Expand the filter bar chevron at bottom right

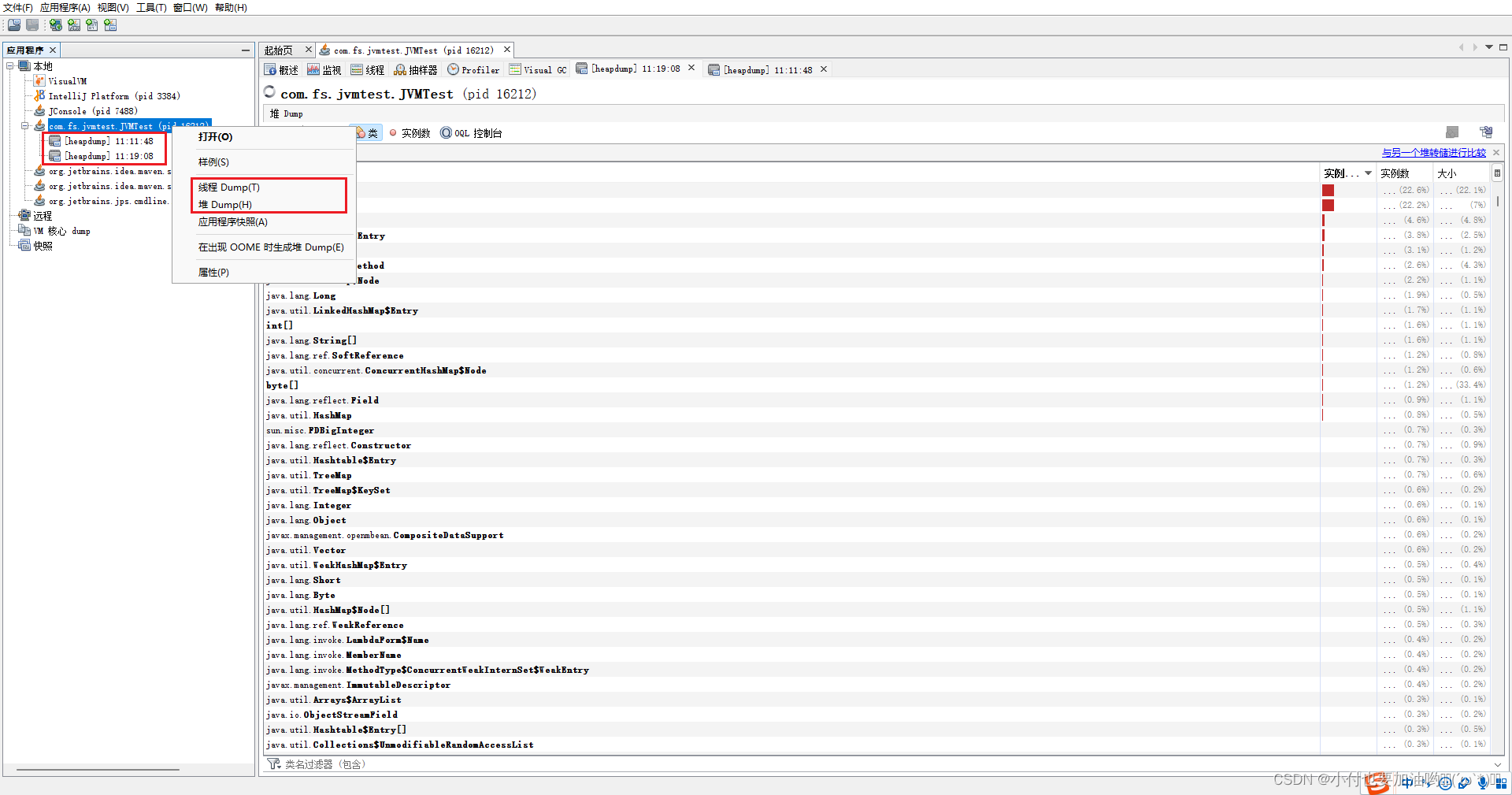tap(1497, 764)
